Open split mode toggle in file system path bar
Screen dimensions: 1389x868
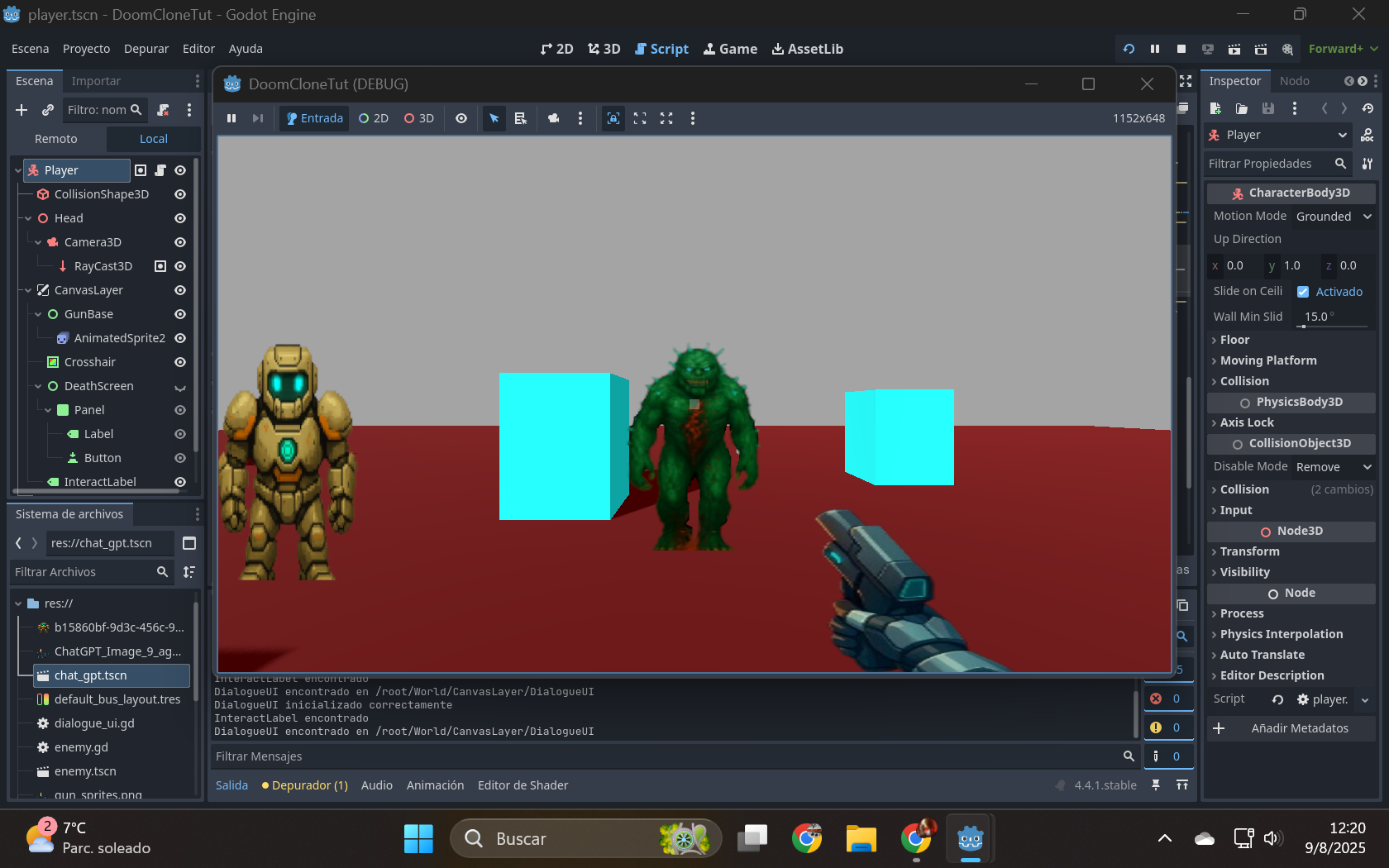coord(189,543)
